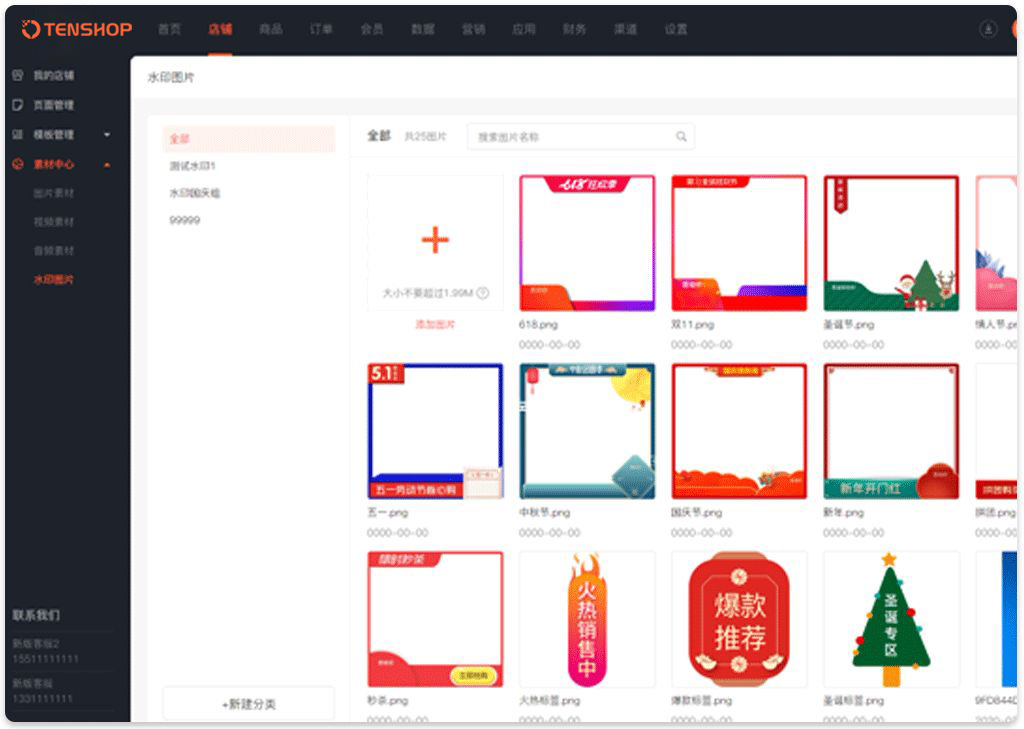
Task: Click the 我的店铺 store icon
Action: (x=18, y=75)
